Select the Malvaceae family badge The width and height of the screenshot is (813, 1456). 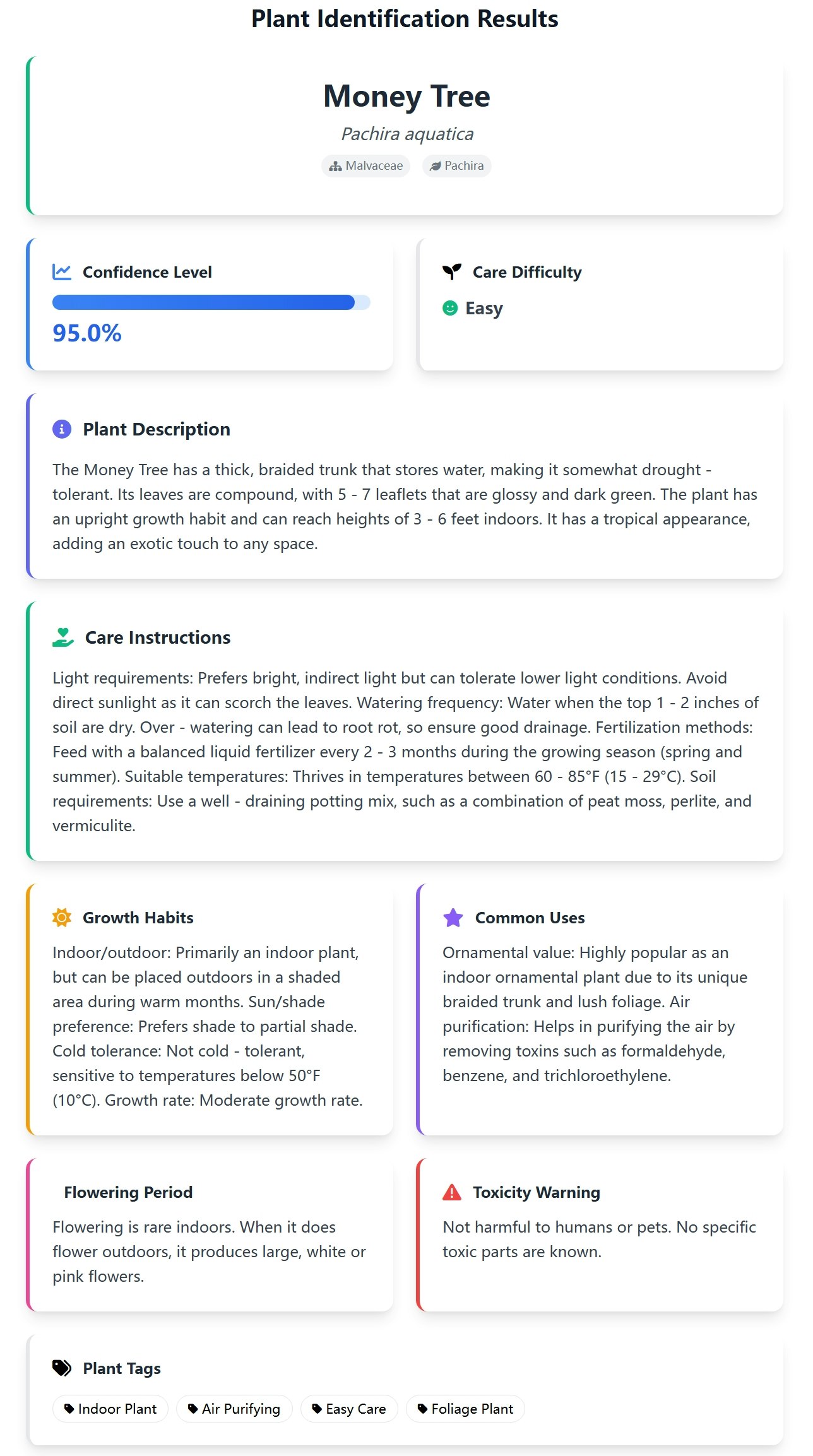(x=366, y=166)
